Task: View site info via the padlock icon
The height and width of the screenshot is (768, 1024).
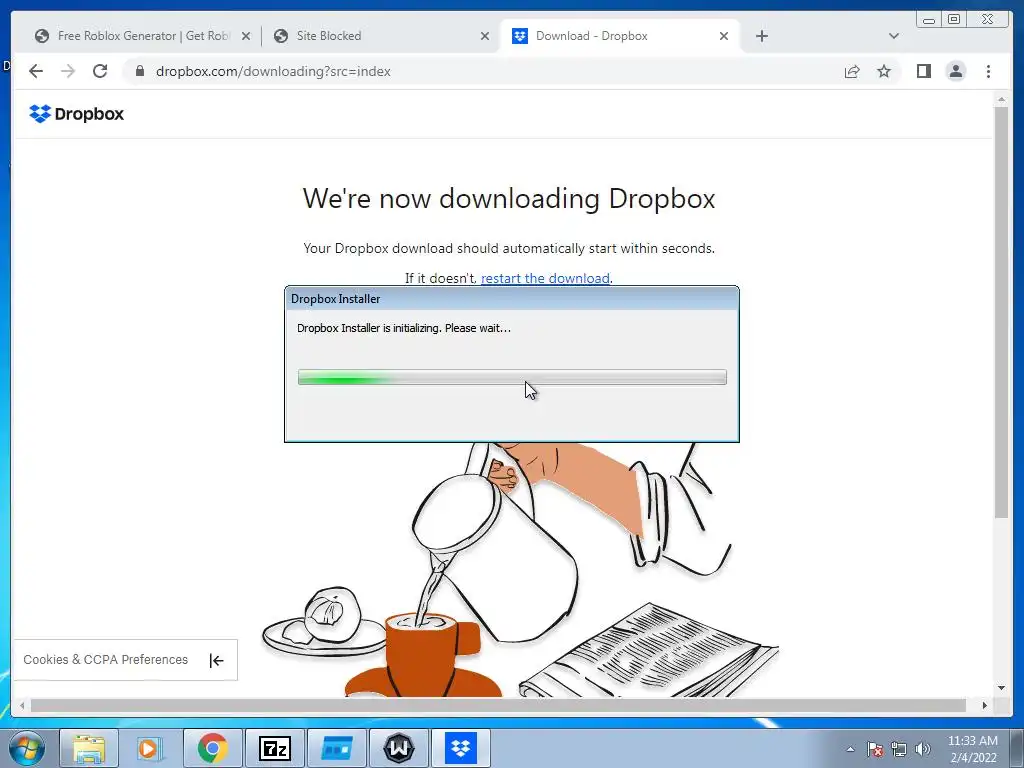Action: click(x=139, y=71)
